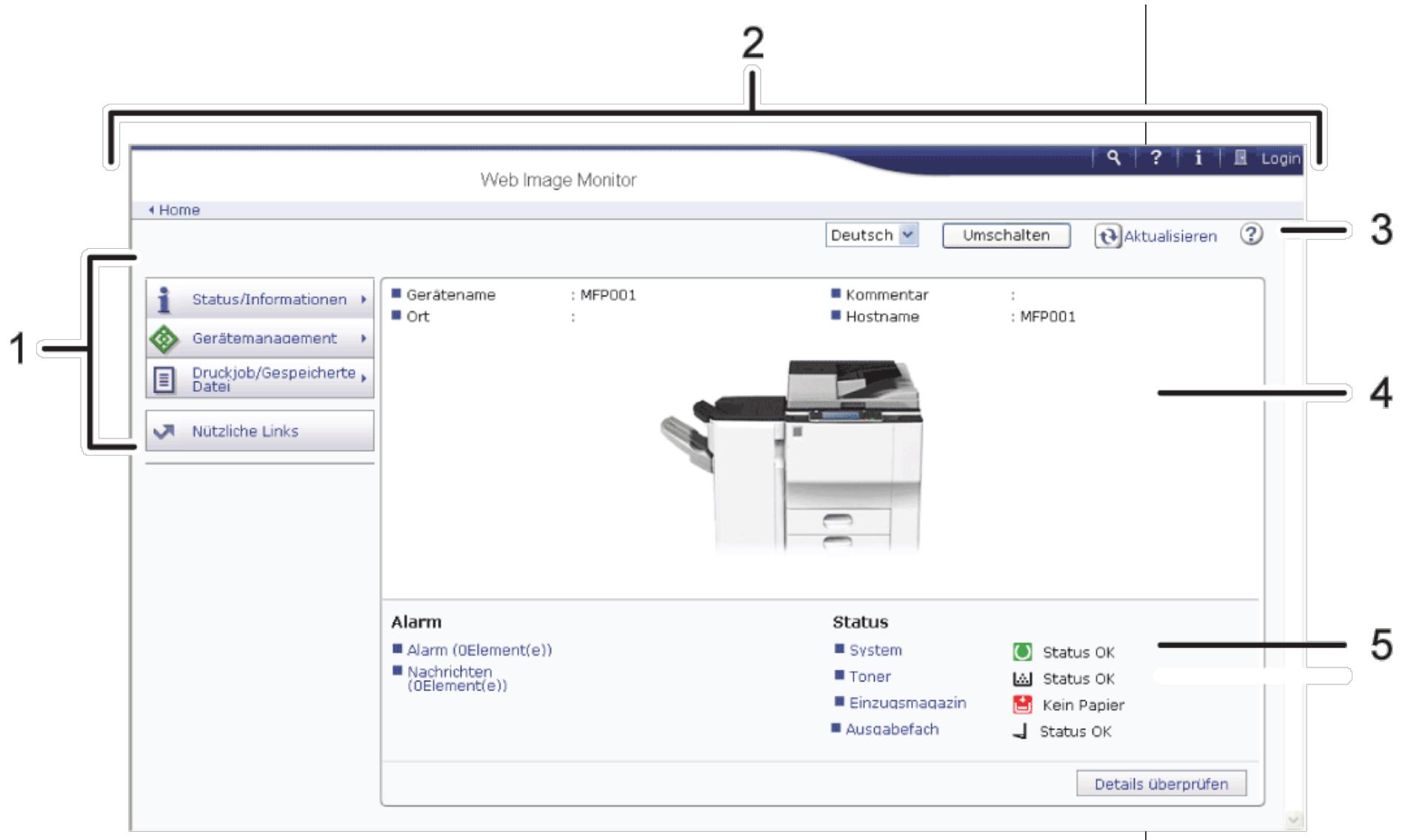Click the 'Kommentar' label
This screenshot has height=840, width=1408.
tap(887, 296)
